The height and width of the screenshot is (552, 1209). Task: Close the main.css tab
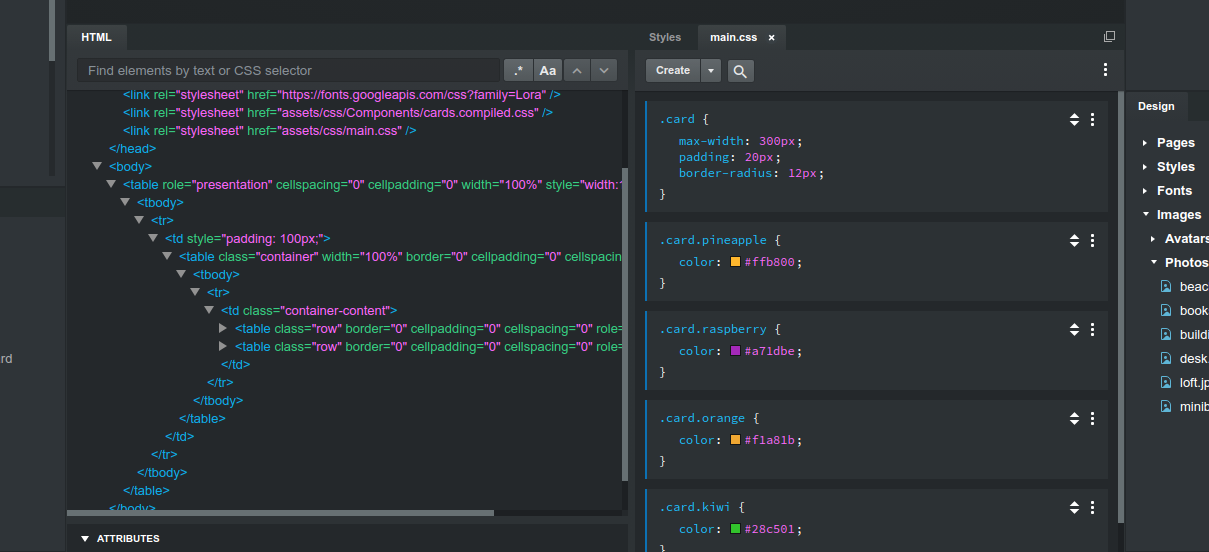point(771,38)
